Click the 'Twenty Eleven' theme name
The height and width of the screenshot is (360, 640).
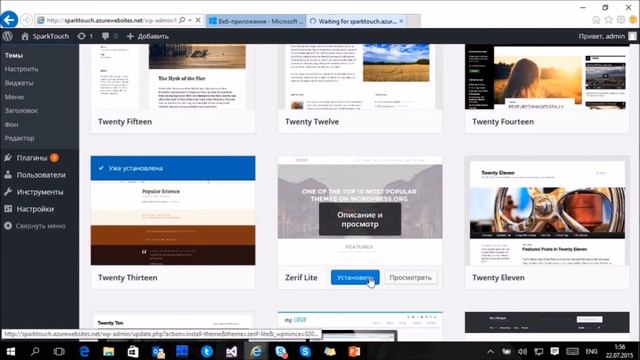coord(498,278)
